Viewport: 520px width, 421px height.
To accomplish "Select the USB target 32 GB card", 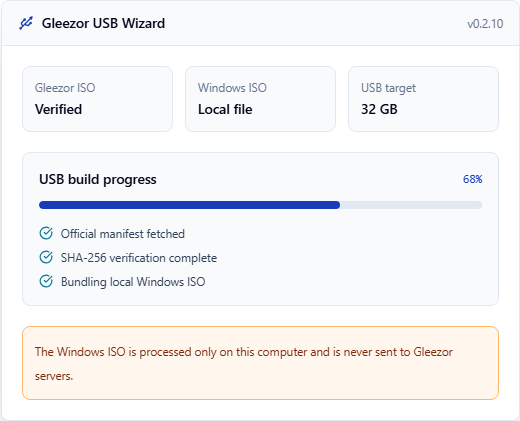I will point(423,99).
